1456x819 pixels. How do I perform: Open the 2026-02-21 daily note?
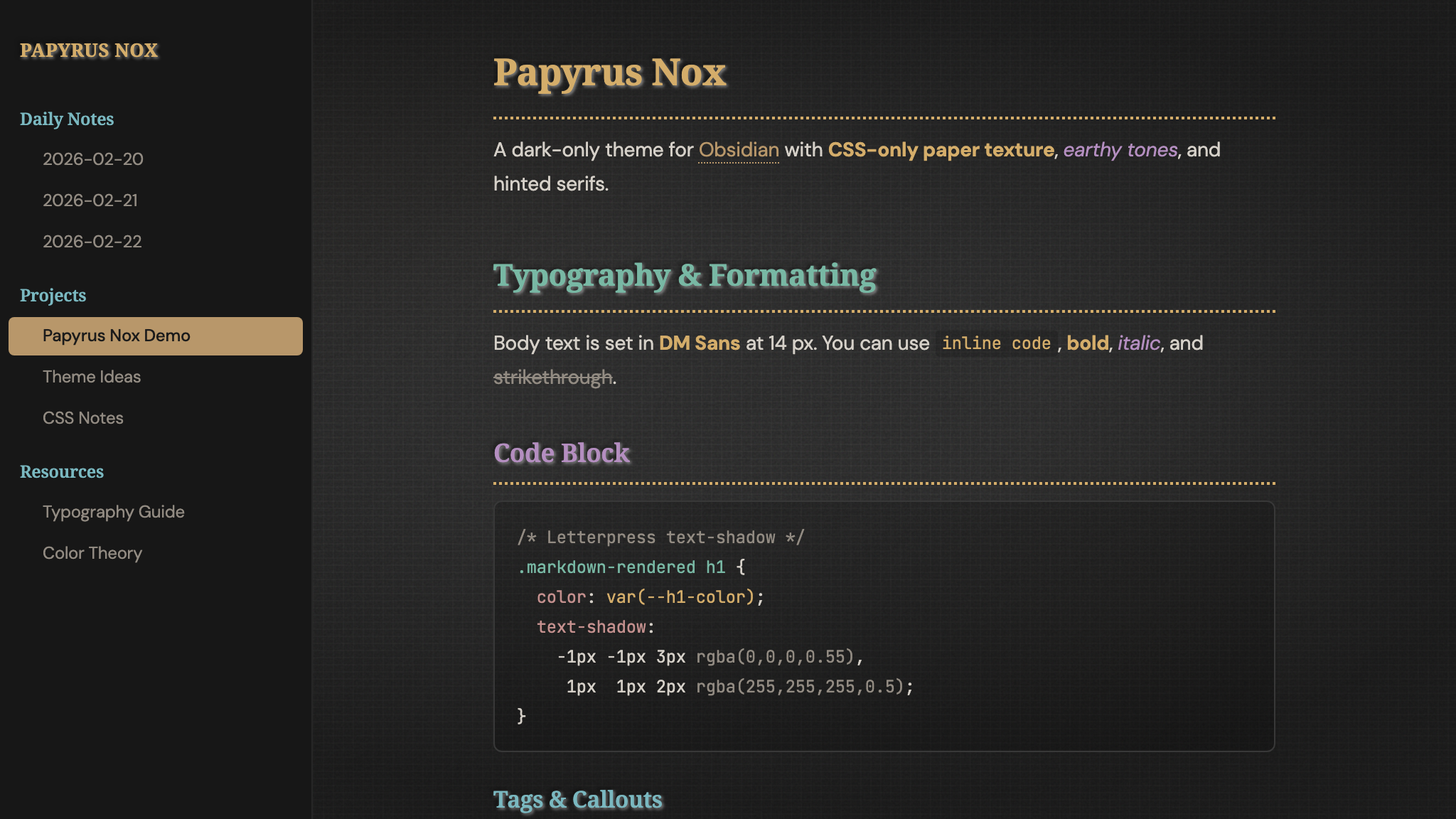click(x=90, y=200)
